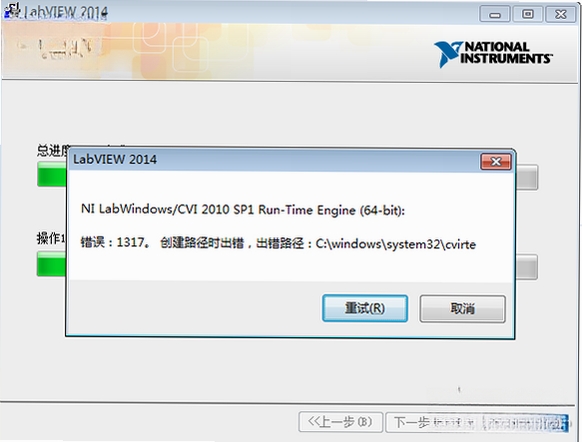Image resolution: width=582 pixels, height=442 pixels.
Task: Click the installer icon in title bar
Action: tap(11, 12)
